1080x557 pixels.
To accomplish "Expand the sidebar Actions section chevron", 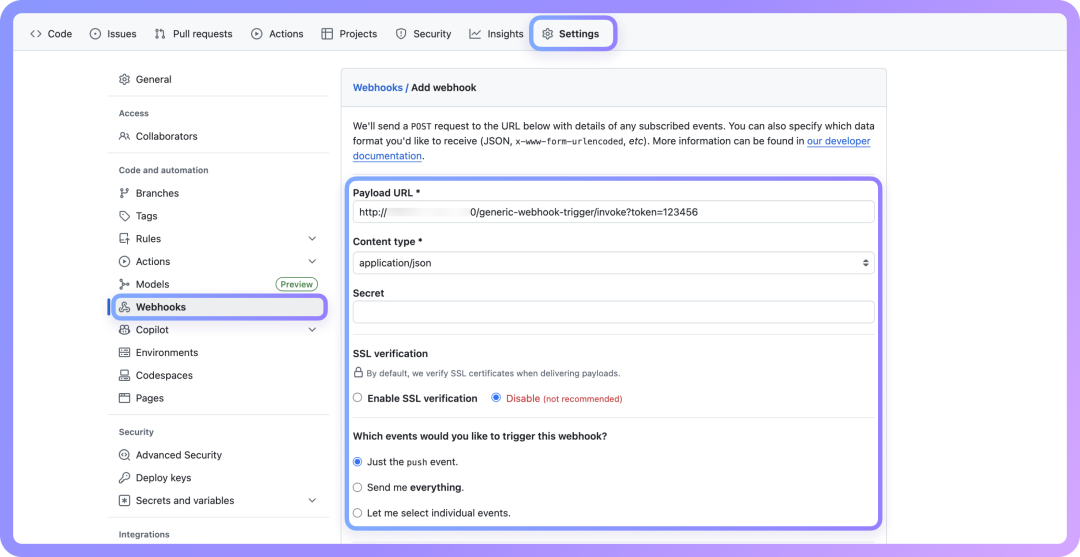I will [x=312, y=262].
